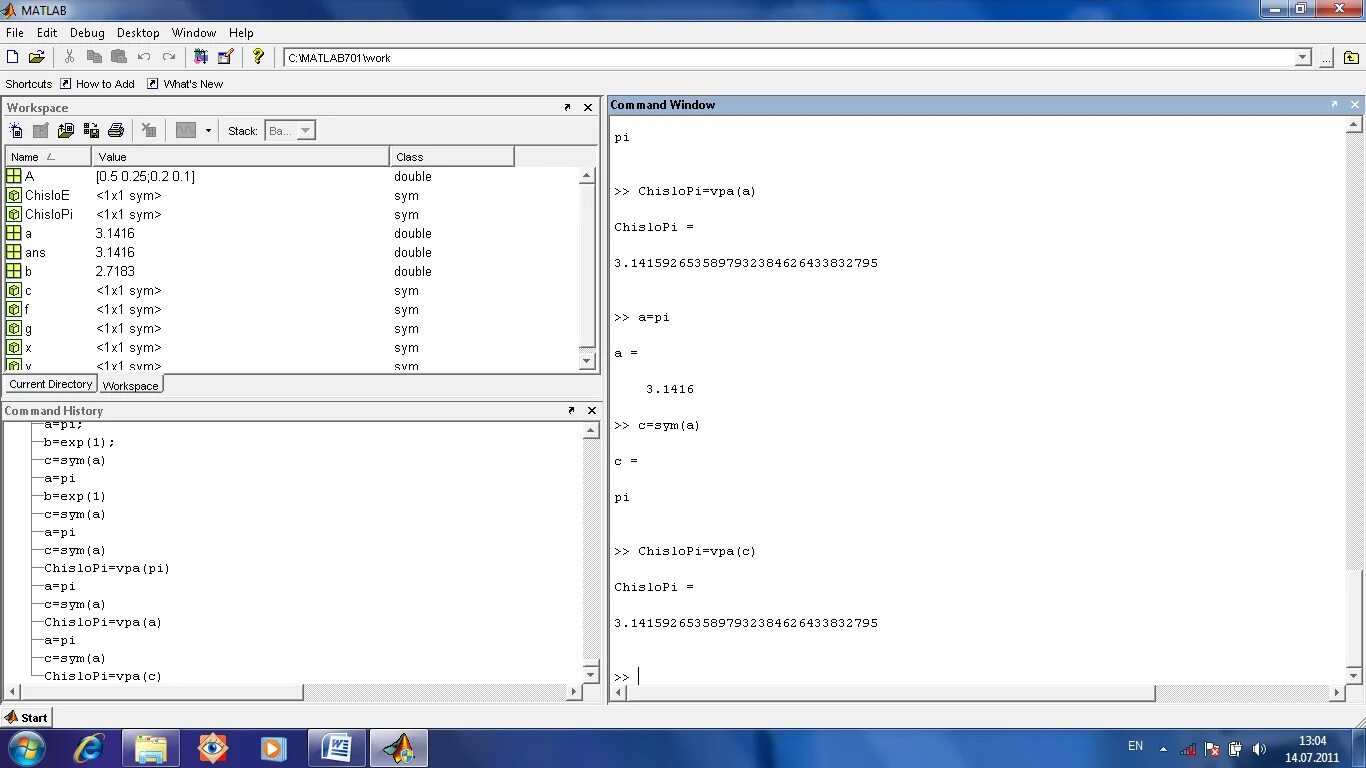1366x768 pixels.
Task: Sort workspace by Name column header
Action: pos(48,157)
